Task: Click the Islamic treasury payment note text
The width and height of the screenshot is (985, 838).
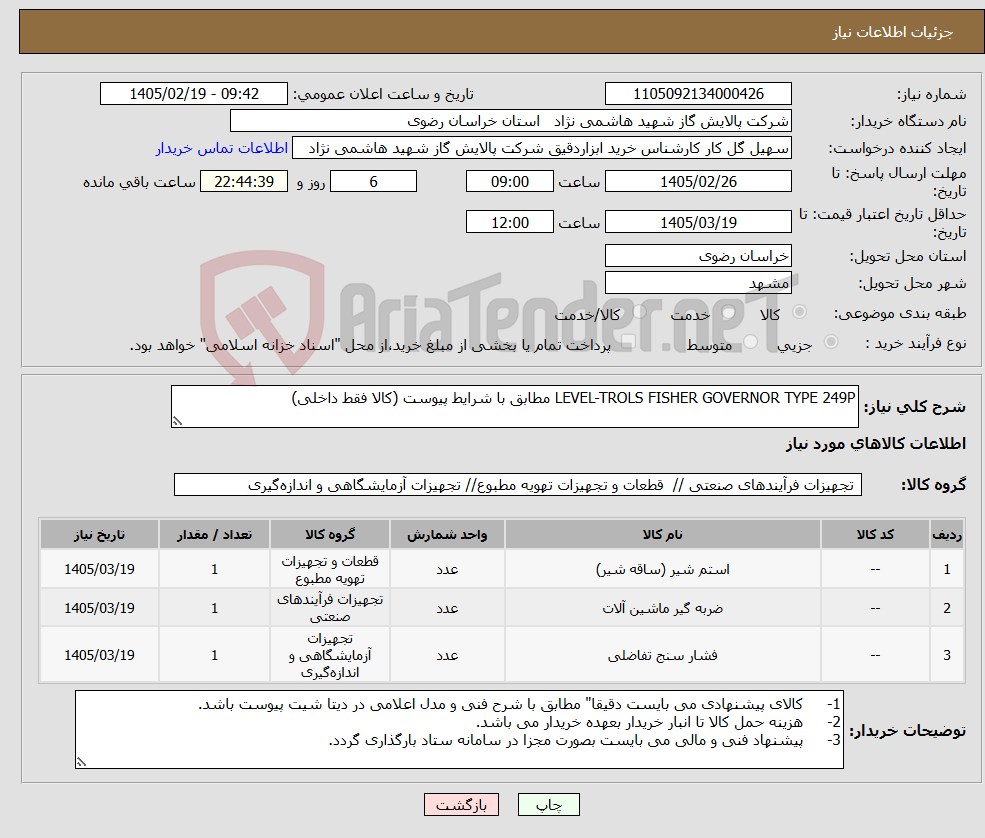Action: pos(370,345)
